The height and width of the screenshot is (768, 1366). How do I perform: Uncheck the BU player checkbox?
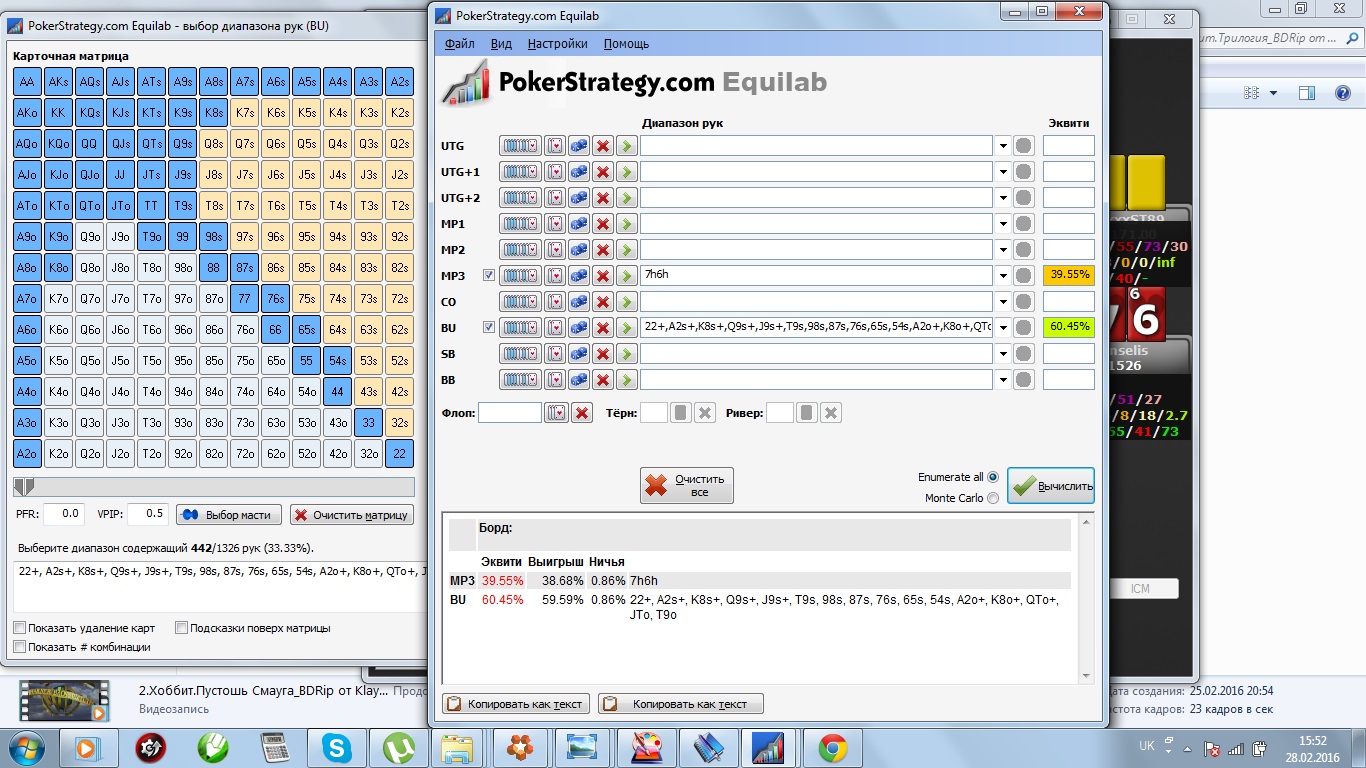click(x=489, y=328)
